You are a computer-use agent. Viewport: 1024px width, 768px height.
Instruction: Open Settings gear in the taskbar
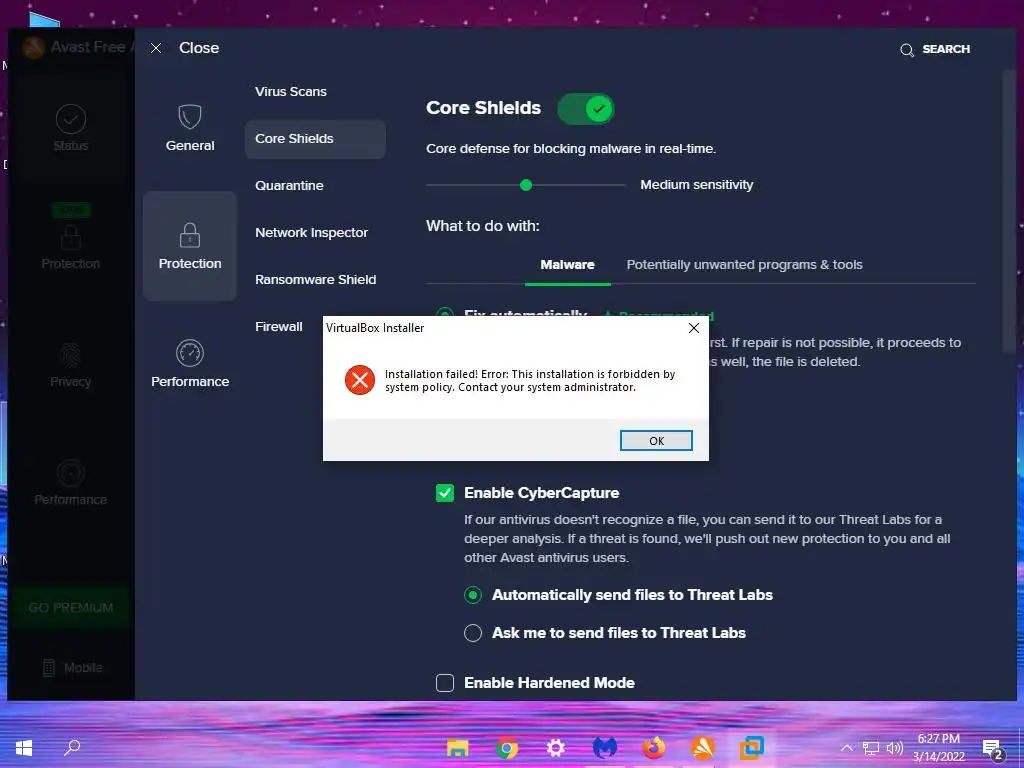click(x=556, y=748)
